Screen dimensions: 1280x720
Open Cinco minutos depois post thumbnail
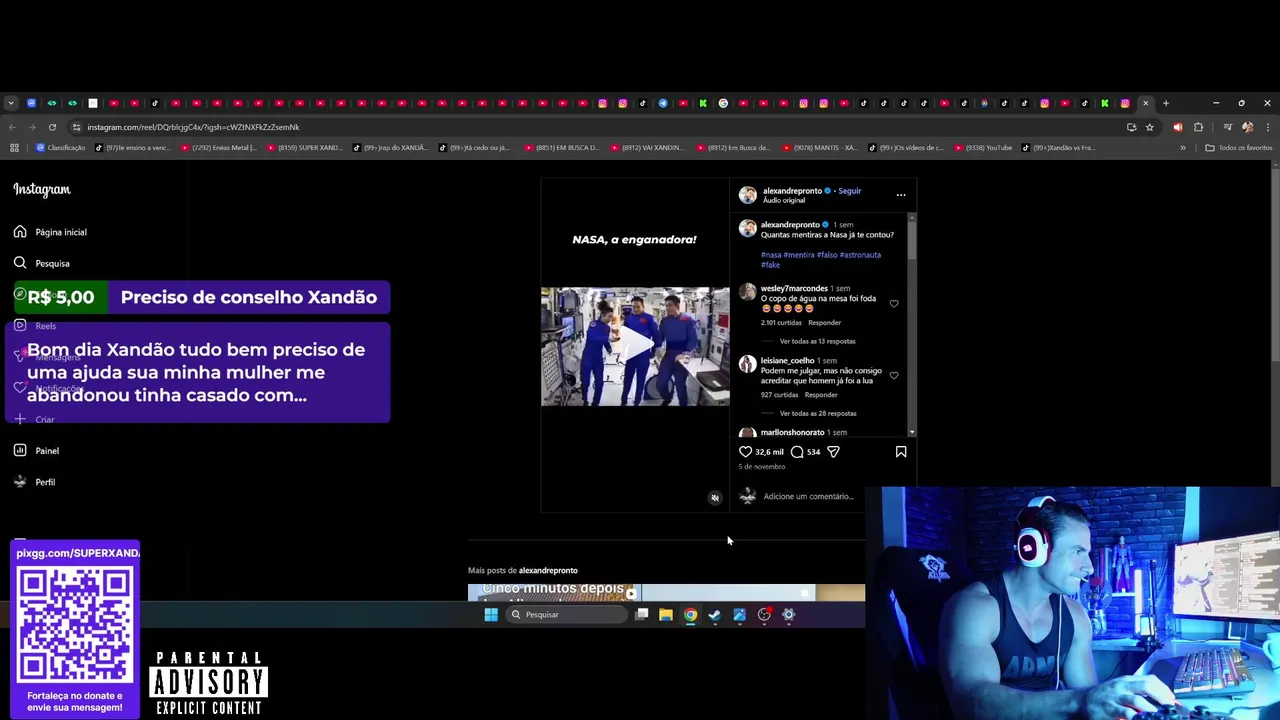[x=552, y=592]
